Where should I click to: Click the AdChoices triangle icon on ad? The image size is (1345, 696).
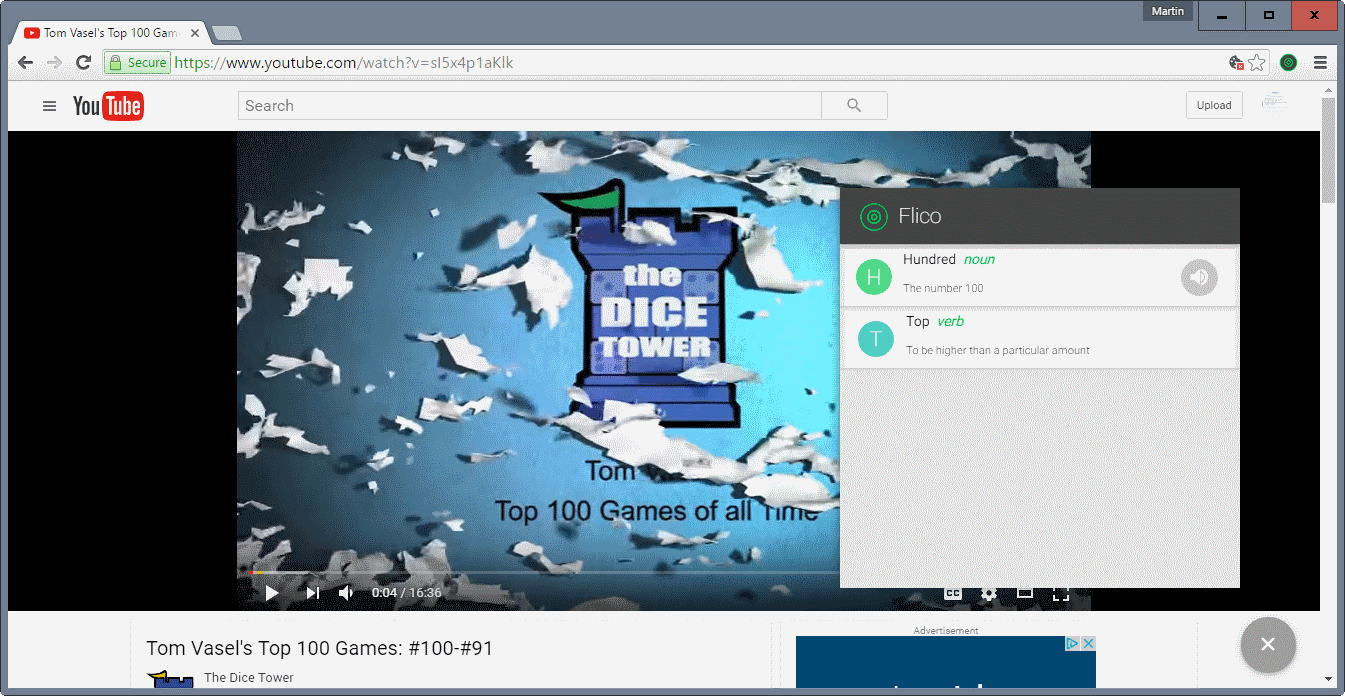pyautogui.click(x=1073, y=643)
